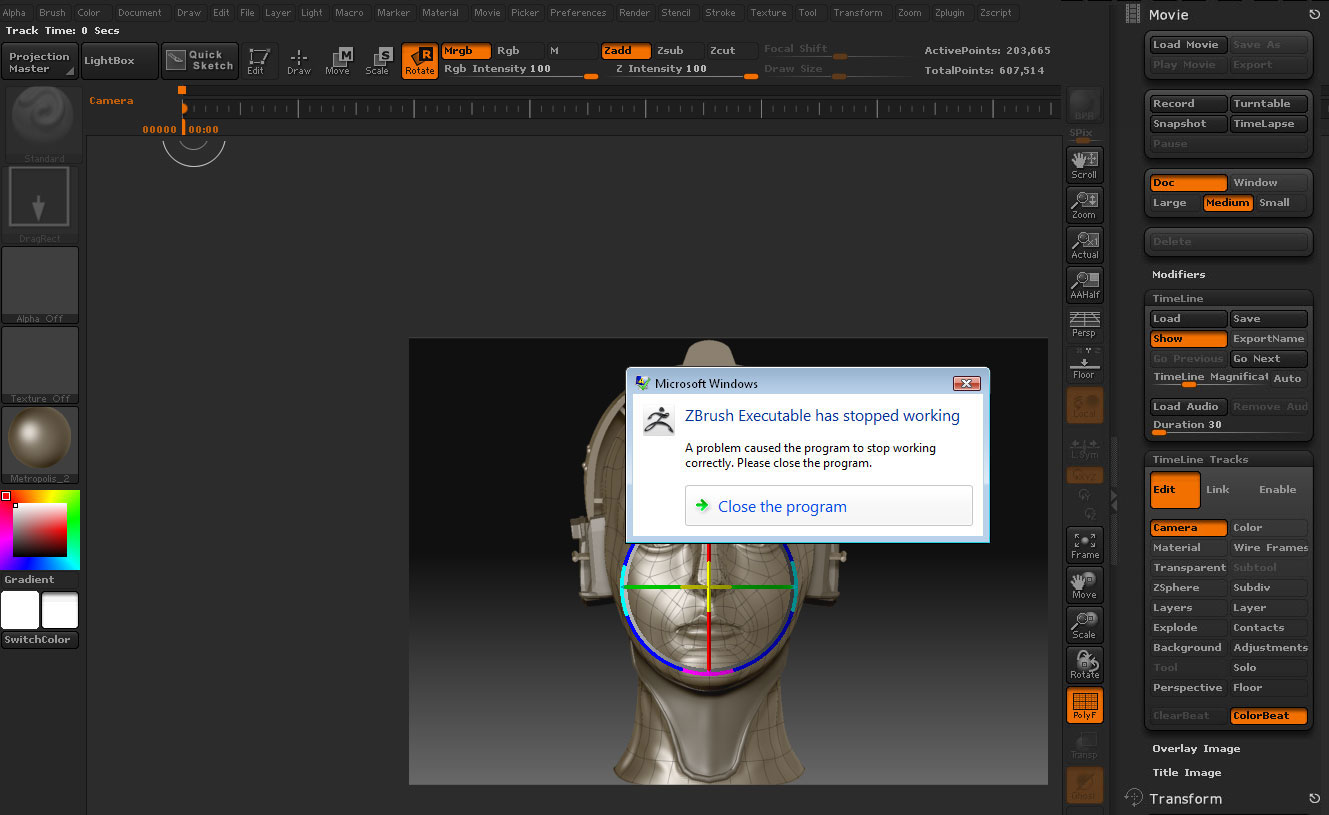Click the Turntable button
The height and width of the screenshot is (815, 1329).
click(1268, 104)
